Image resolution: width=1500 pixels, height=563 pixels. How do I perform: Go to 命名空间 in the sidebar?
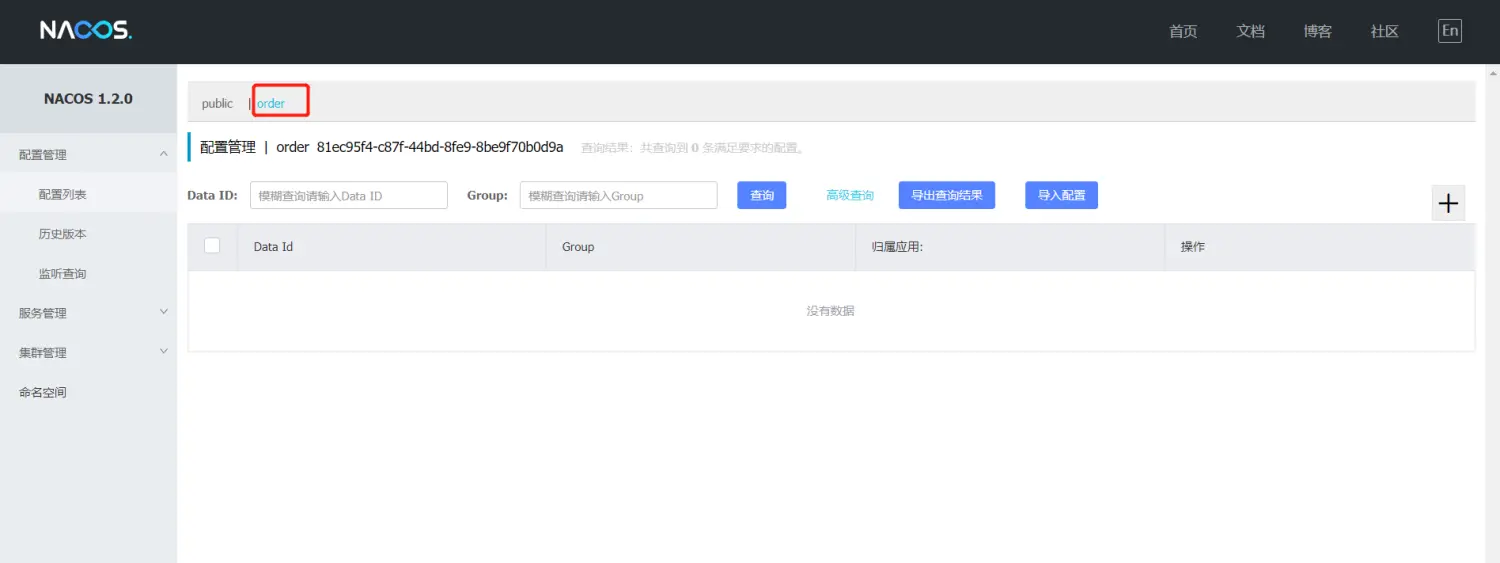43,393
